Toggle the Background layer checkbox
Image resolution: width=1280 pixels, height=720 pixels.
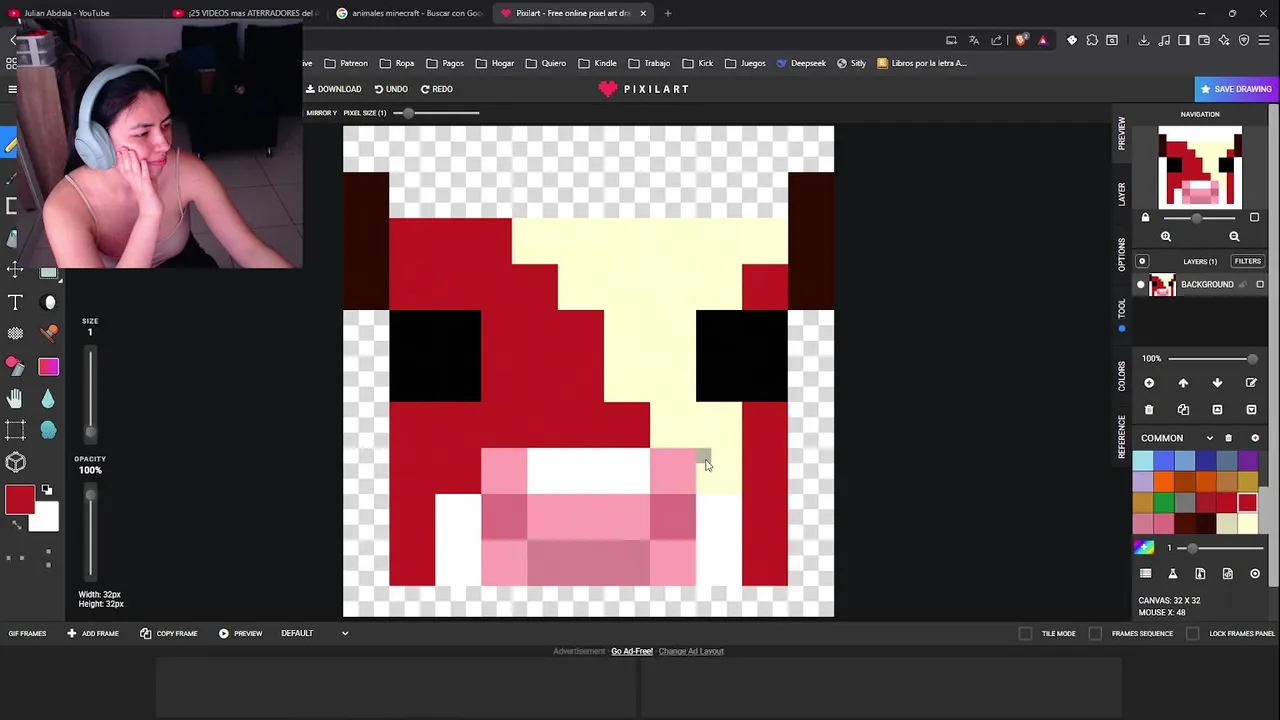pyautogui.click(x=1260, y=285)
